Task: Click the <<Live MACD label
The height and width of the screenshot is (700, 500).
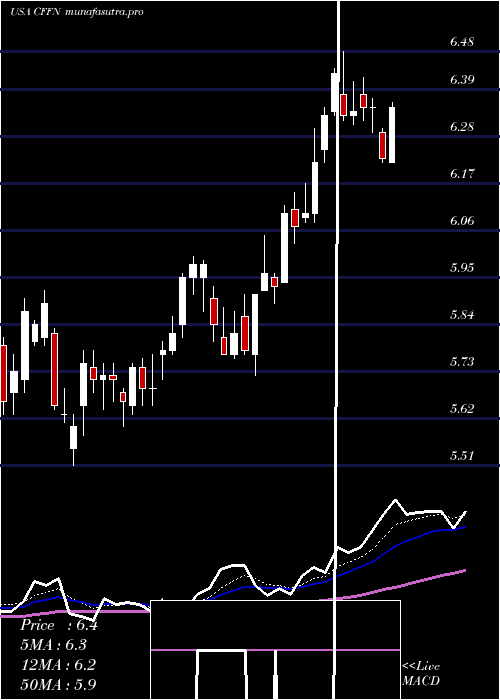Action: (421, 673)
